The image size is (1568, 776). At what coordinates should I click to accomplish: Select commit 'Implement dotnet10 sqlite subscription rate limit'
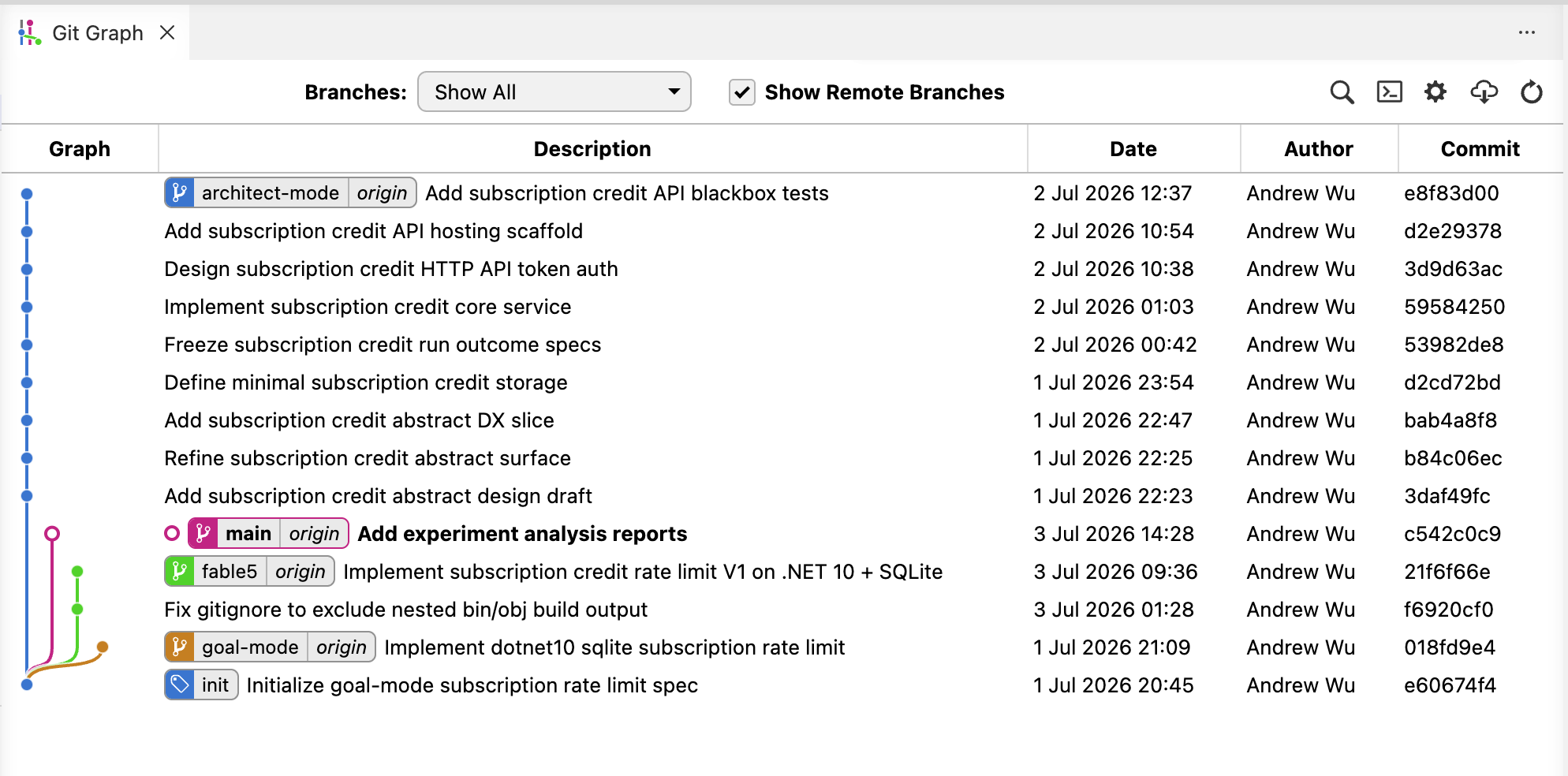(614, 647)
